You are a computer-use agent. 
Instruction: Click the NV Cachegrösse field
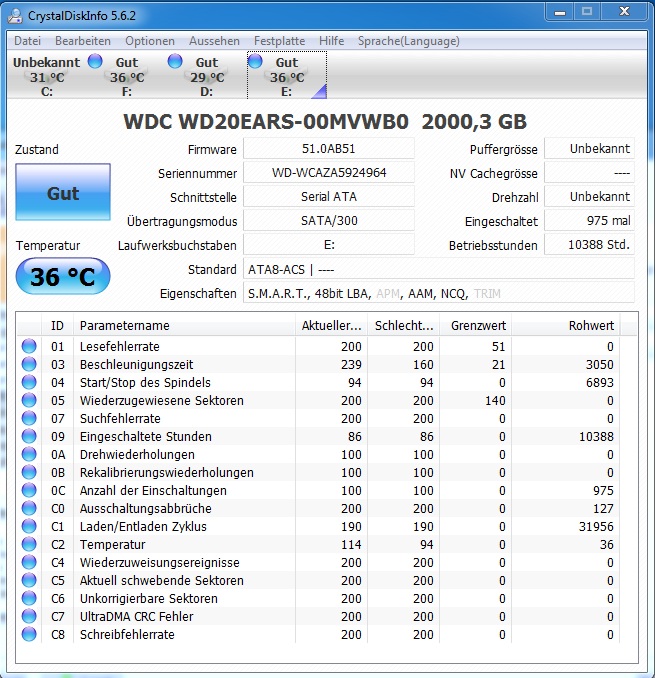[x=589, y=173]
